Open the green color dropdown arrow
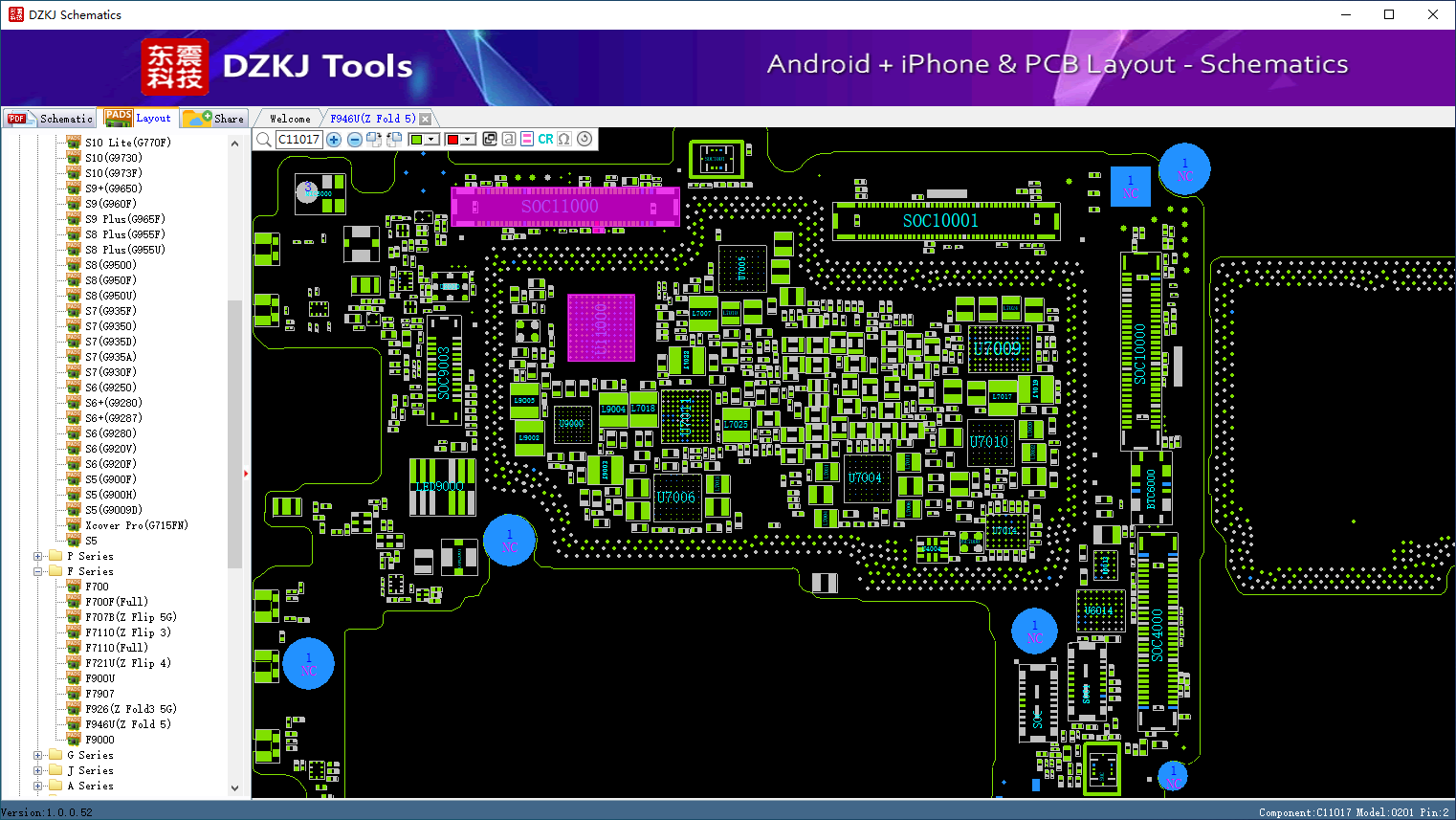1456x820 pixels. (x=432, y=140)
